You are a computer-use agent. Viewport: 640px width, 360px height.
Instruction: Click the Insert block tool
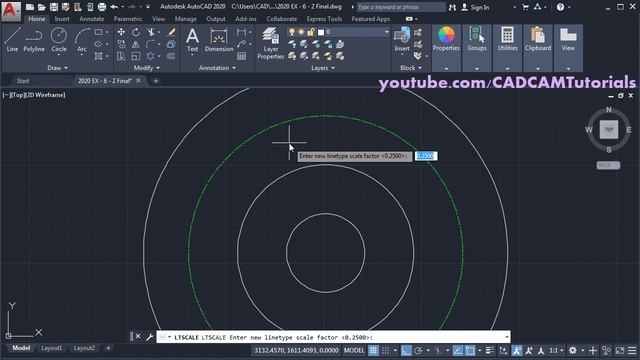402,40
